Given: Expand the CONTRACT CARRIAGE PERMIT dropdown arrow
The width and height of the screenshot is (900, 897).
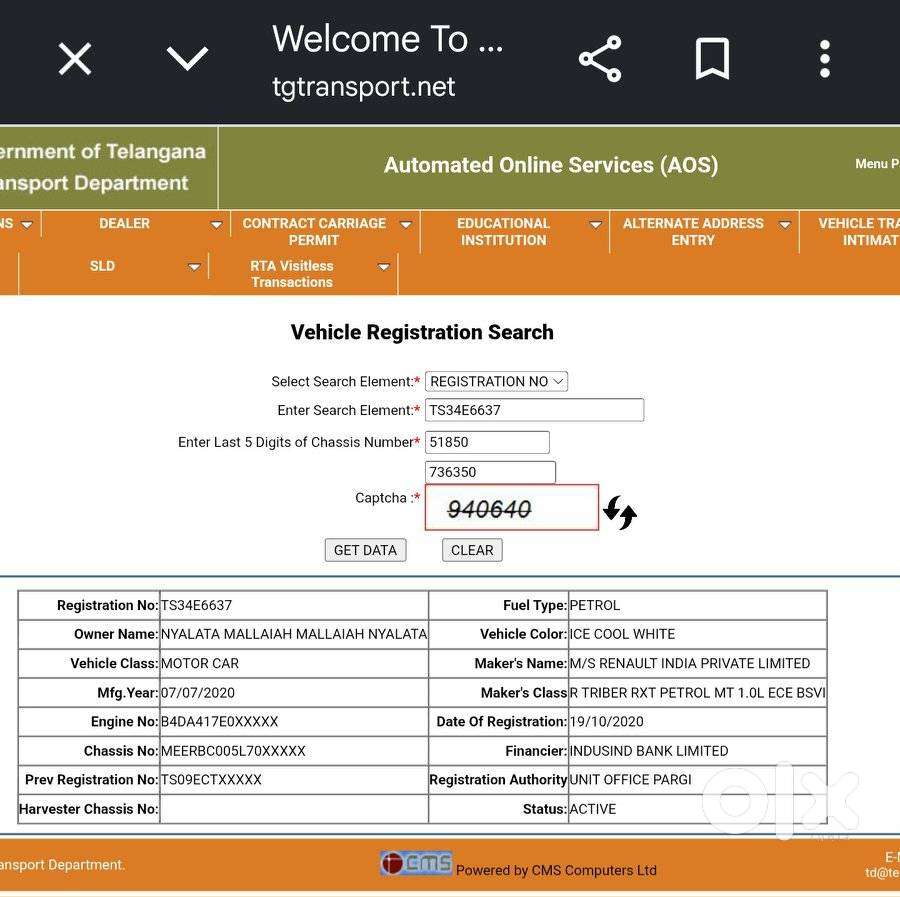Looking at the screenshot, I should [x=406, y=224].
